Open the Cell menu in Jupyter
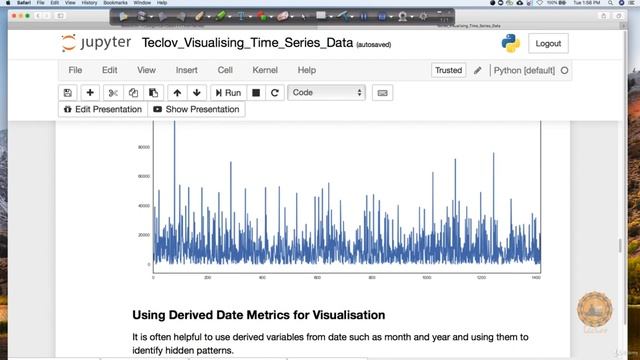 point(225,70)
